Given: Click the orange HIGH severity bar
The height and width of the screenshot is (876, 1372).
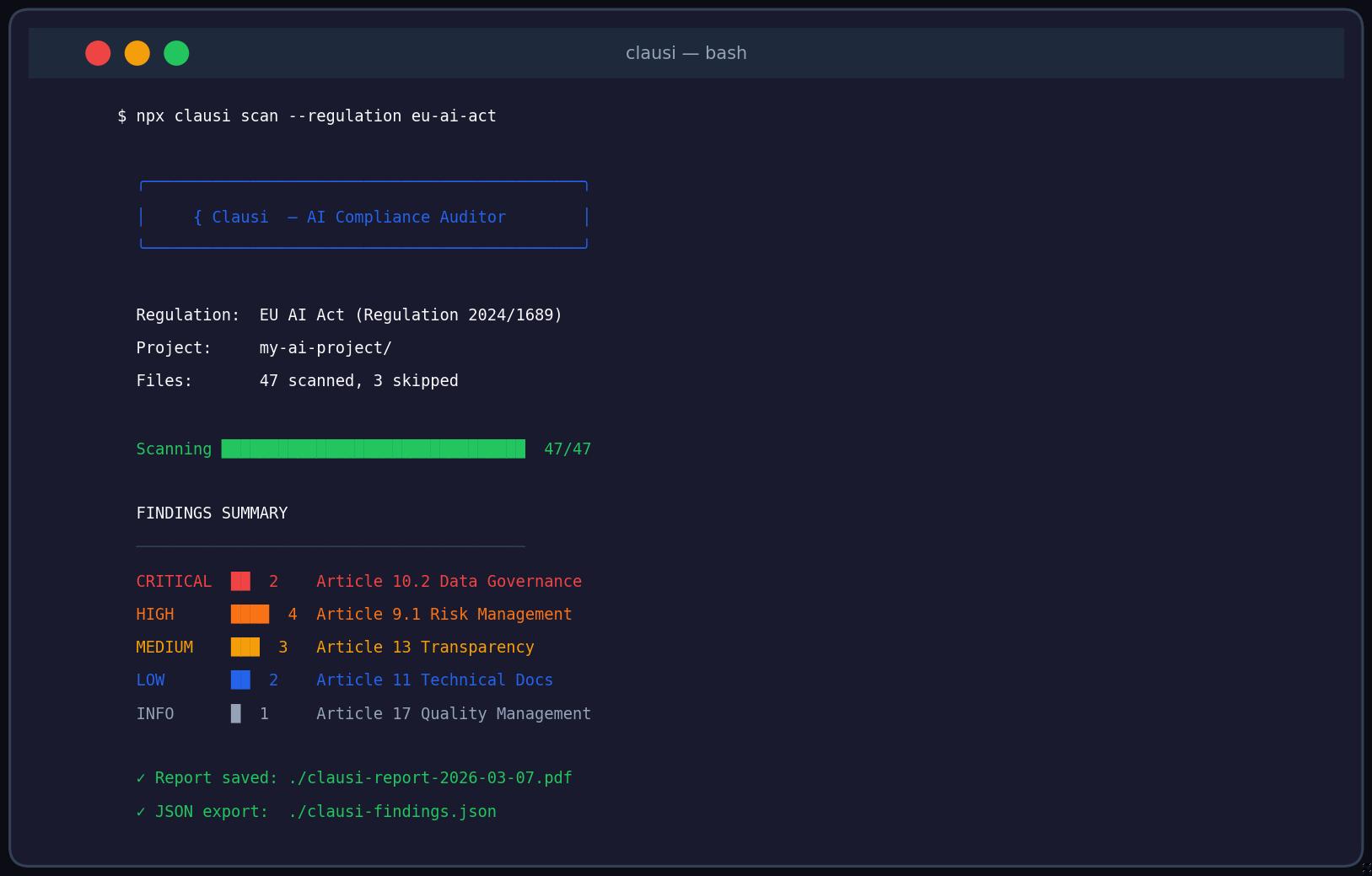Looking at the screenshot, I should [x=250, y=614].
